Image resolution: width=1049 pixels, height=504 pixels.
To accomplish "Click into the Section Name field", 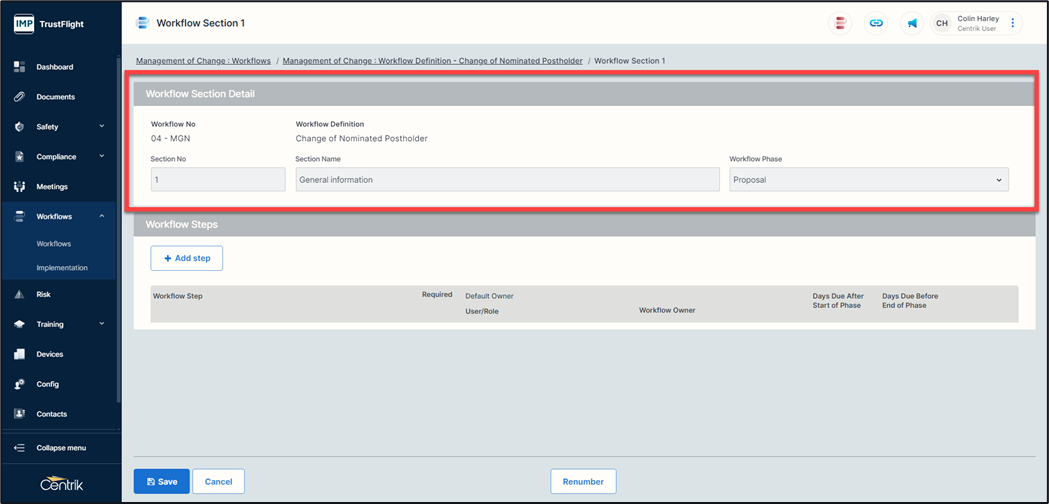I will point(507,180).
